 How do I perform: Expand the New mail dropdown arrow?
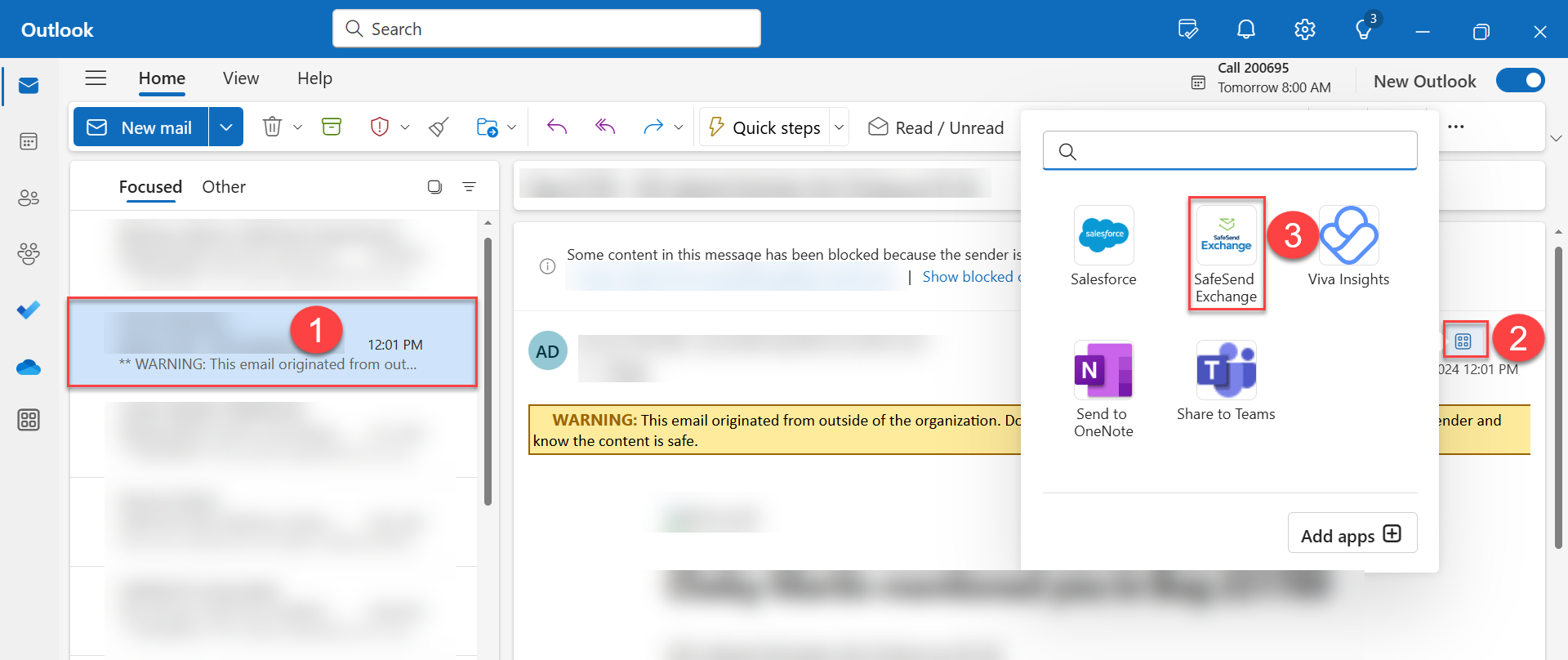pos(226,127)
